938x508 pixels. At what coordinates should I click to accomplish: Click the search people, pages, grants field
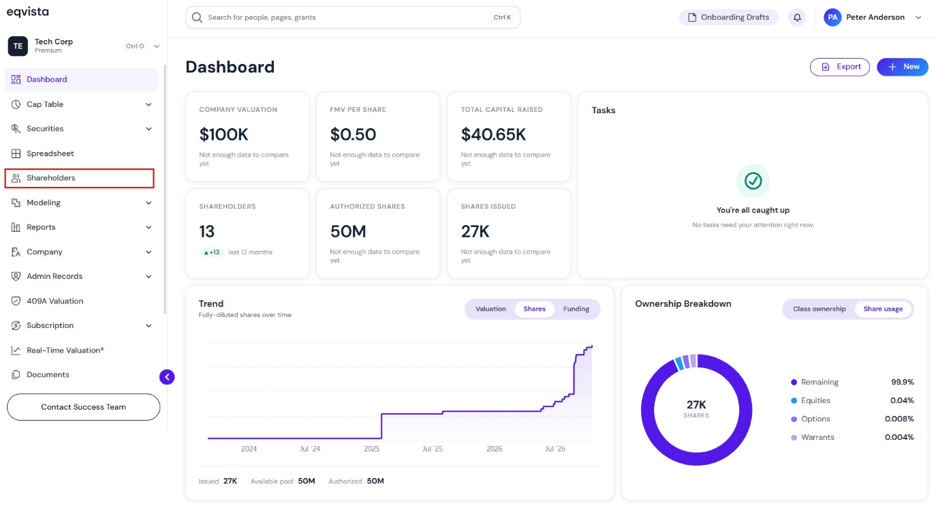[x=353, y=17]
